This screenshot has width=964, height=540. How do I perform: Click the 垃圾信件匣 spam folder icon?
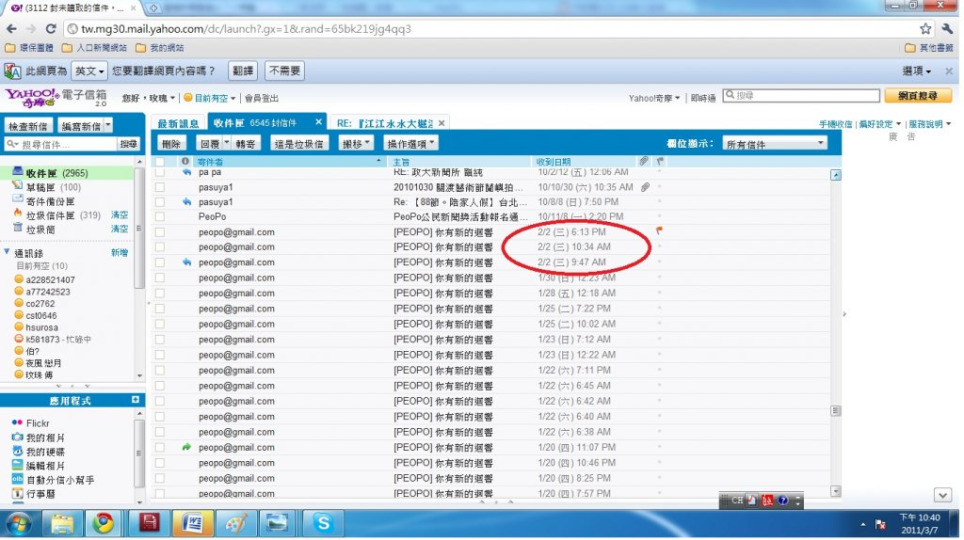pyautogui.click(x=17, y=215)
